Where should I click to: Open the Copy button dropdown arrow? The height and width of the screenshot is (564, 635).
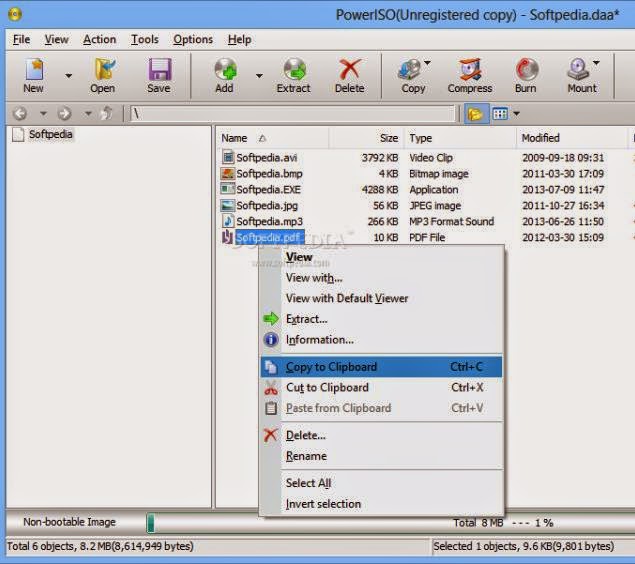427,63
